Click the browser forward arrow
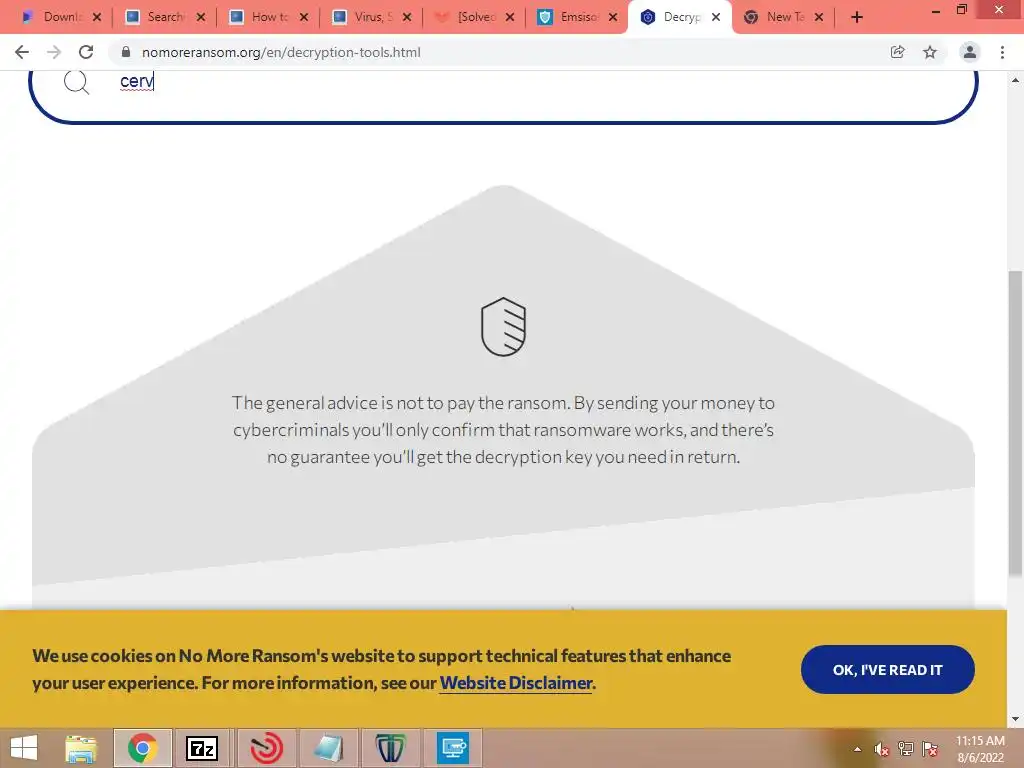The width and height of the screenshot is (1024, 768). pyautogui.click(x=54, y=52)
